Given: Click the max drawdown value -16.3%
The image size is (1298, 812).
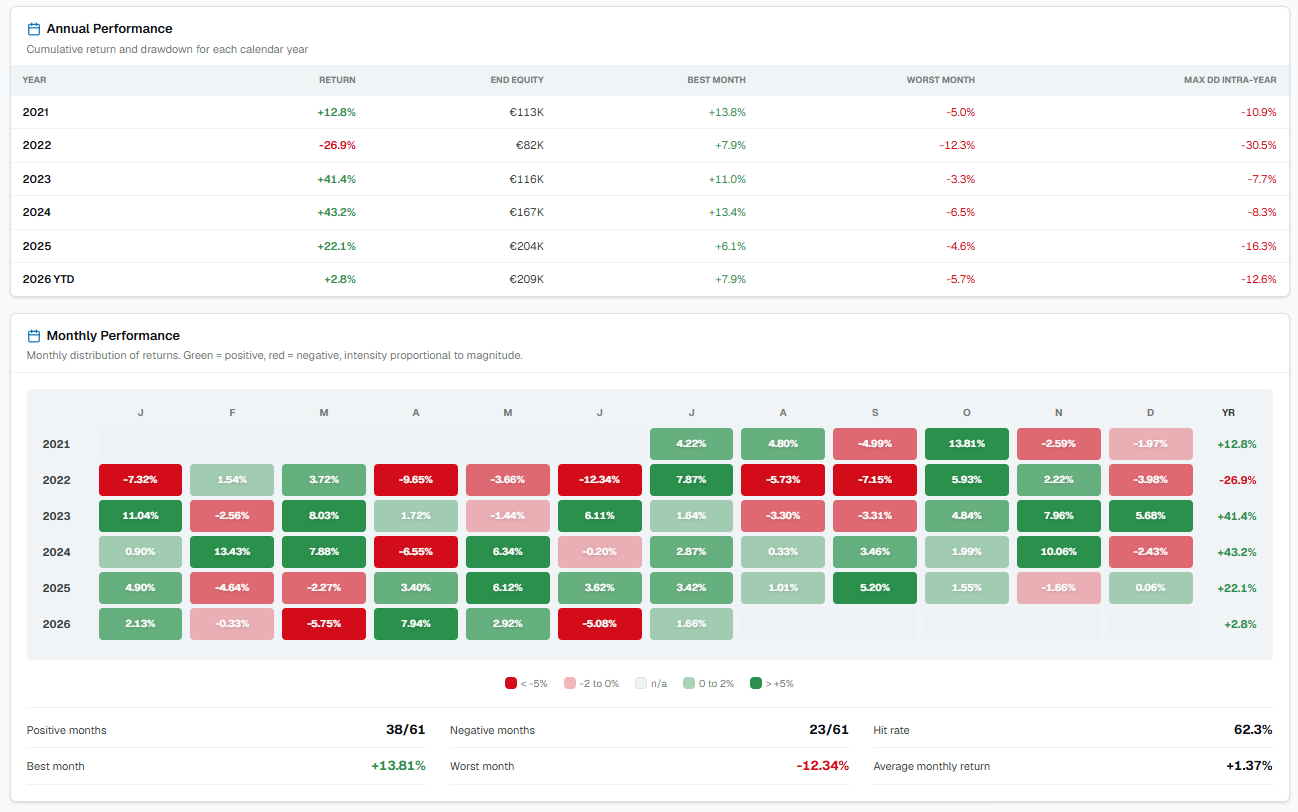Looking at the screenshot, I should (1259, 246).
